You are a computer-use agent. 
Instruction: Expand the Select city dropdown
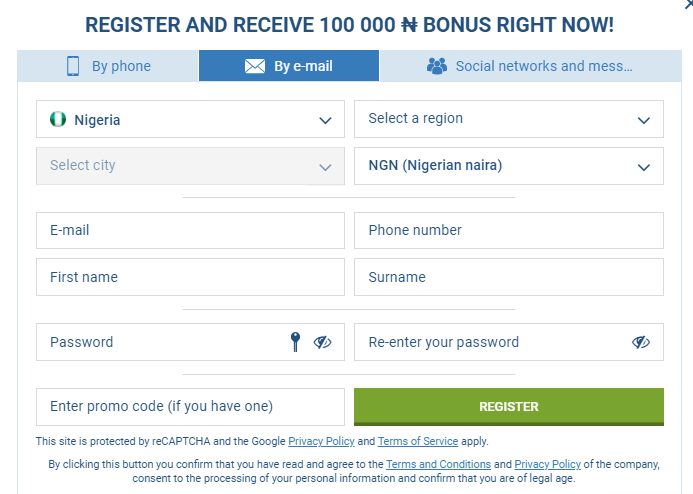click(x=190, y=166)
